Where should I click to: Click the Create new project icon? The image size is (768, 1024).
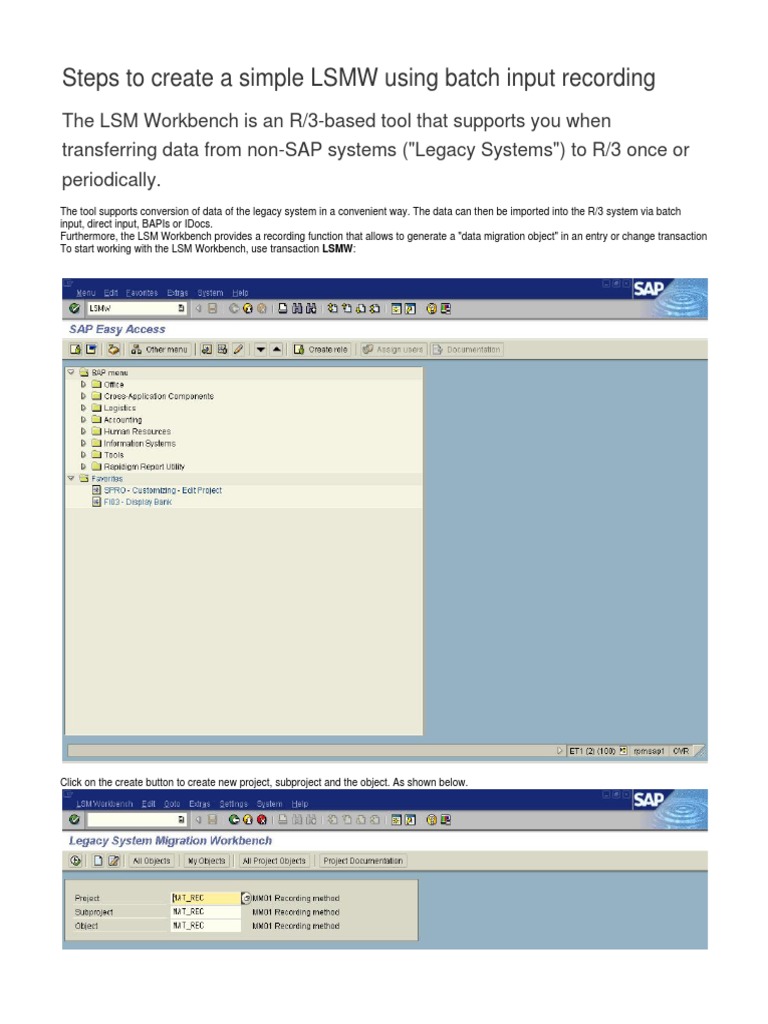99,860
